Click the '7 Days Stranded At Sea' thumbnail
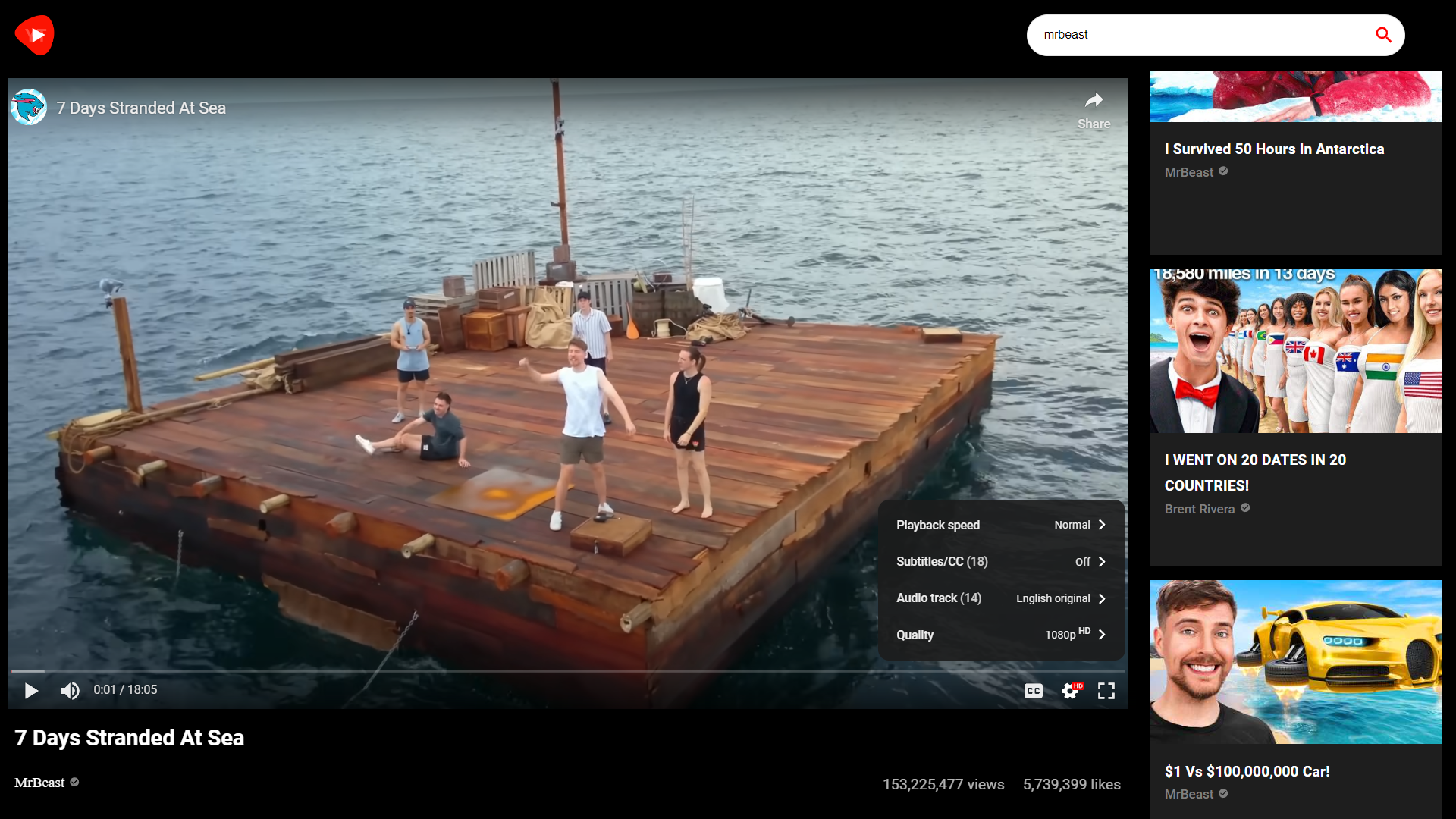 point(567,390)
